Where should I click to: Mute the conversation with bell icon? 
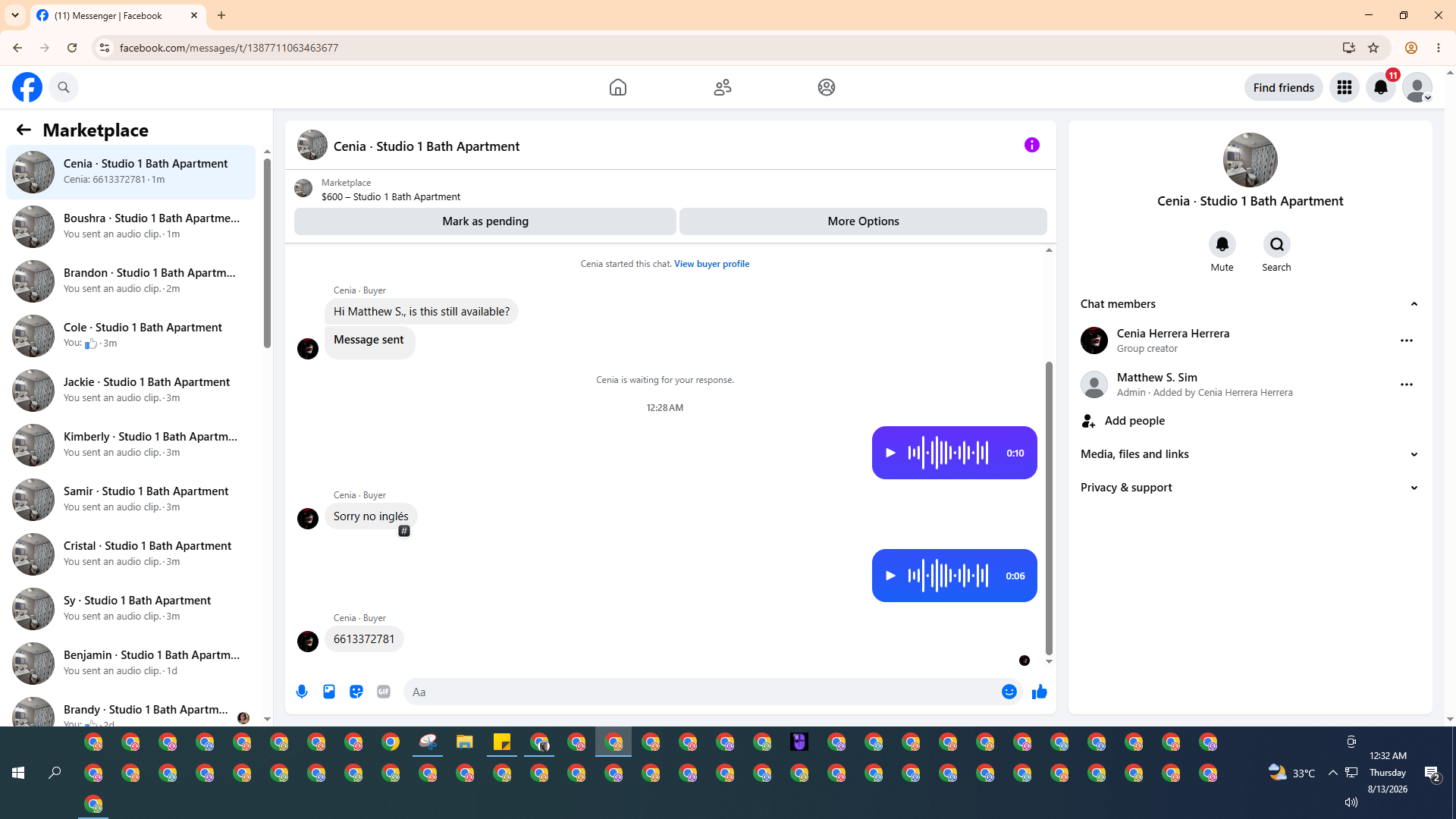(1222, 244)
